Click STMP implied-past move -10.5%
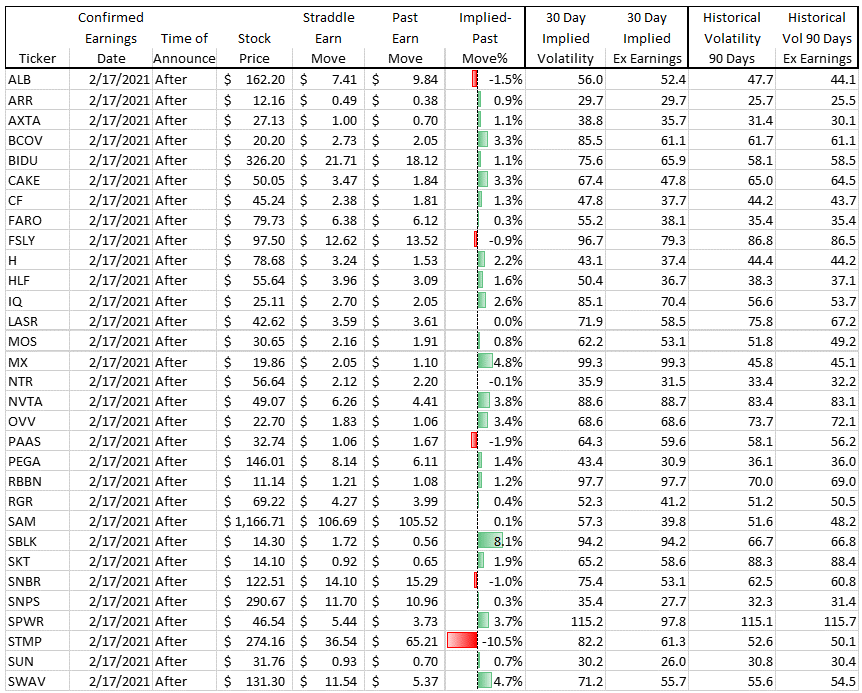 [485, 641]
